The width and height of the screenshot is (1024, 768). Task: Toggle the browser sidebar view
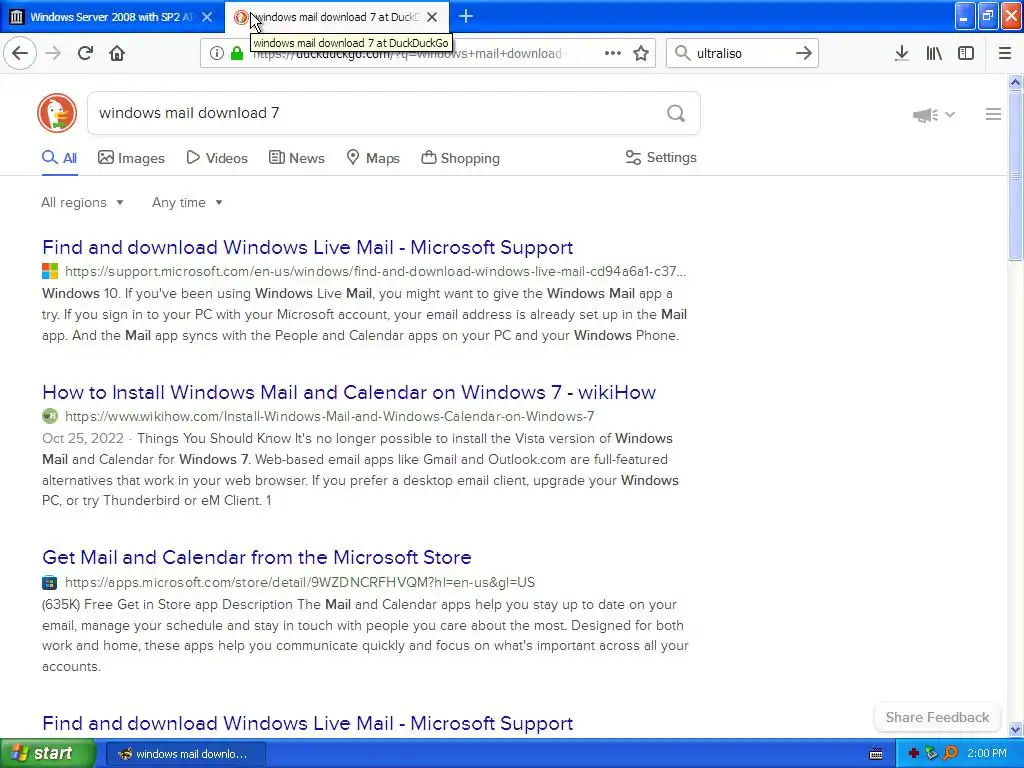[966, 54]
